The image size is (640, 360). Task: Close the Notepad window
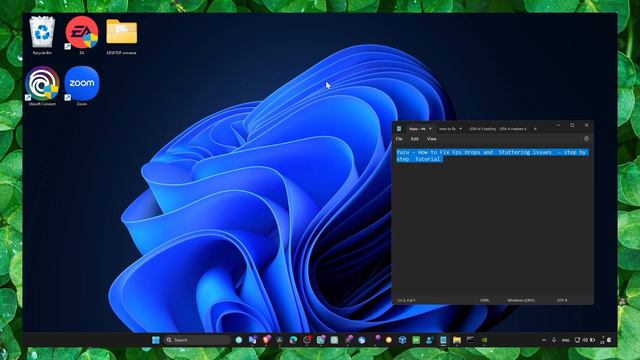[587, 125]
